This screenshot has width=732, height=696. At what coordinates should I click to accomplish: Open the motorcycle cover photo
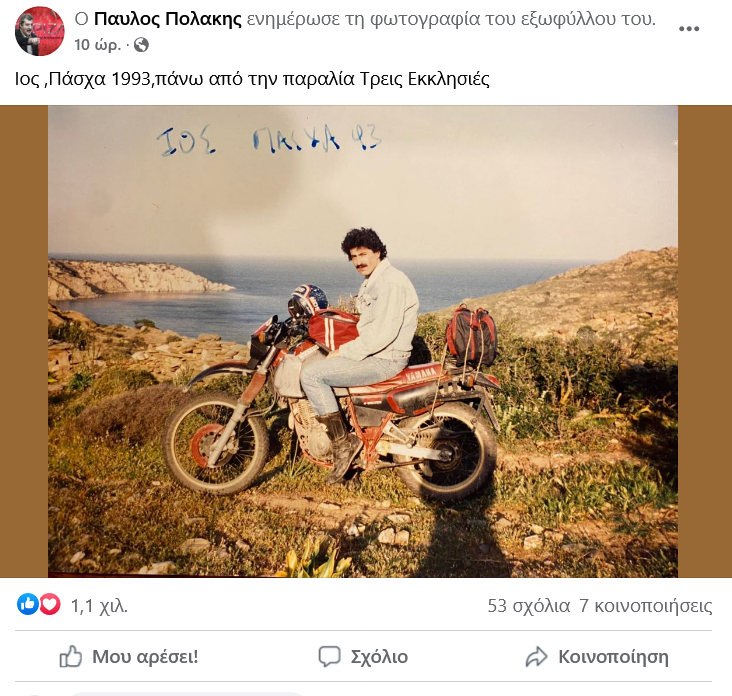(363, 341)
